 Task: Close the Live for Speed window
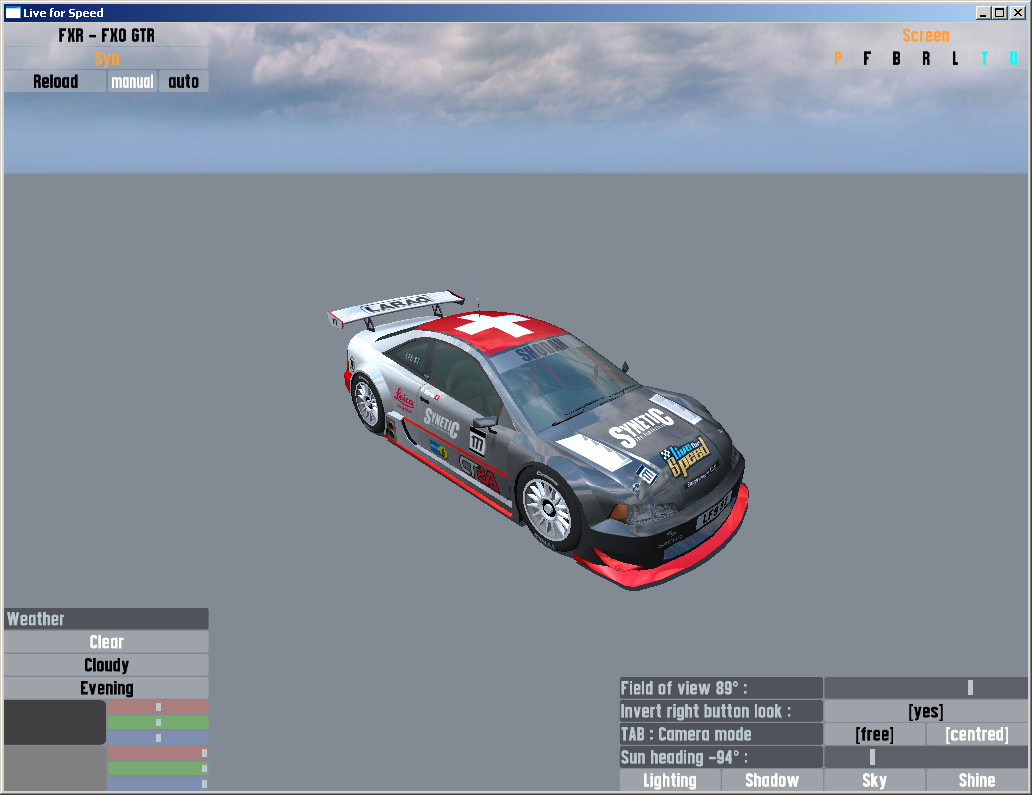coord(1018,13)
